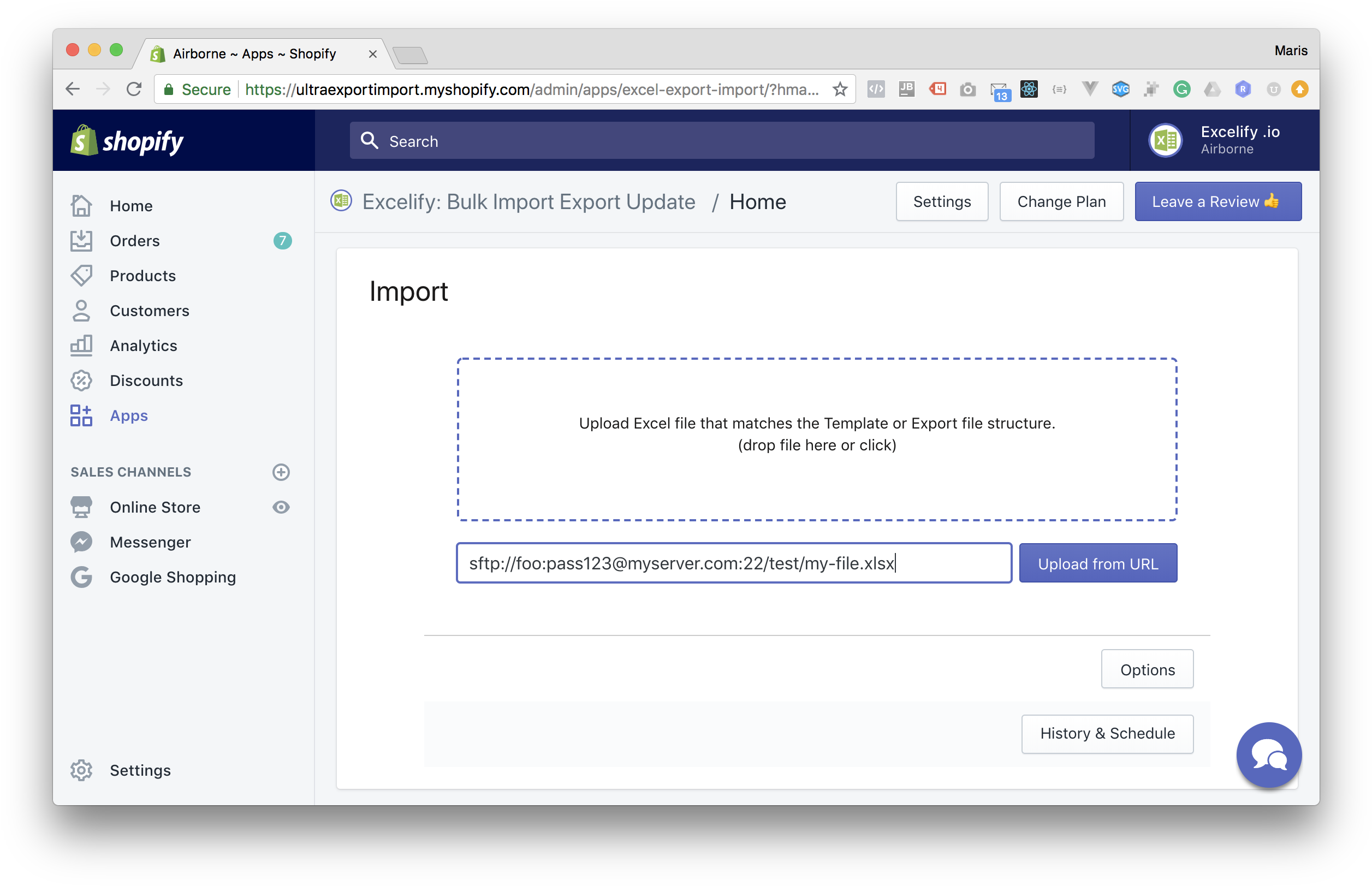Click the Grammarly extension icon
This screenshot has height=886, width=1372.
(x=1181, y=89)
